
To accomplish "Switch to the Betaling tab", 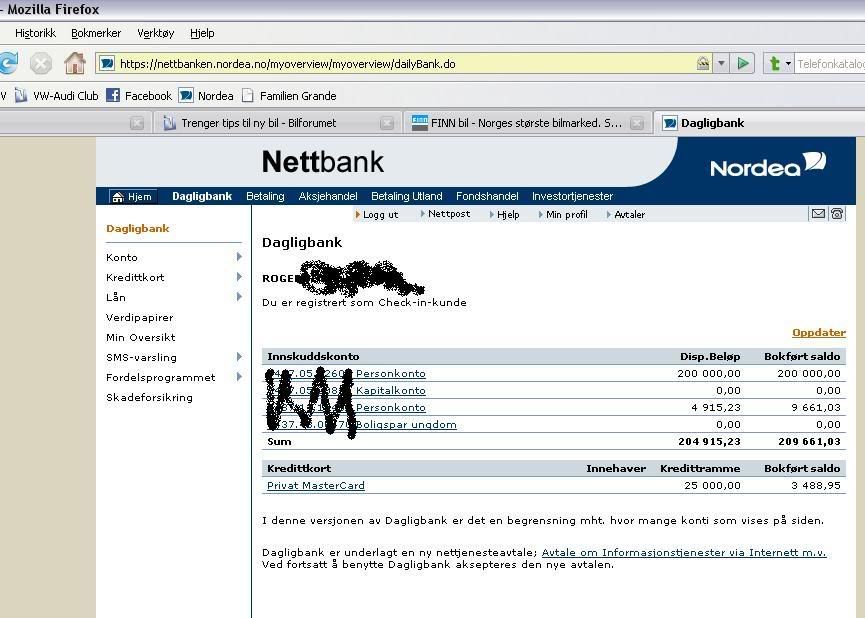I will (x=265, y=196).
